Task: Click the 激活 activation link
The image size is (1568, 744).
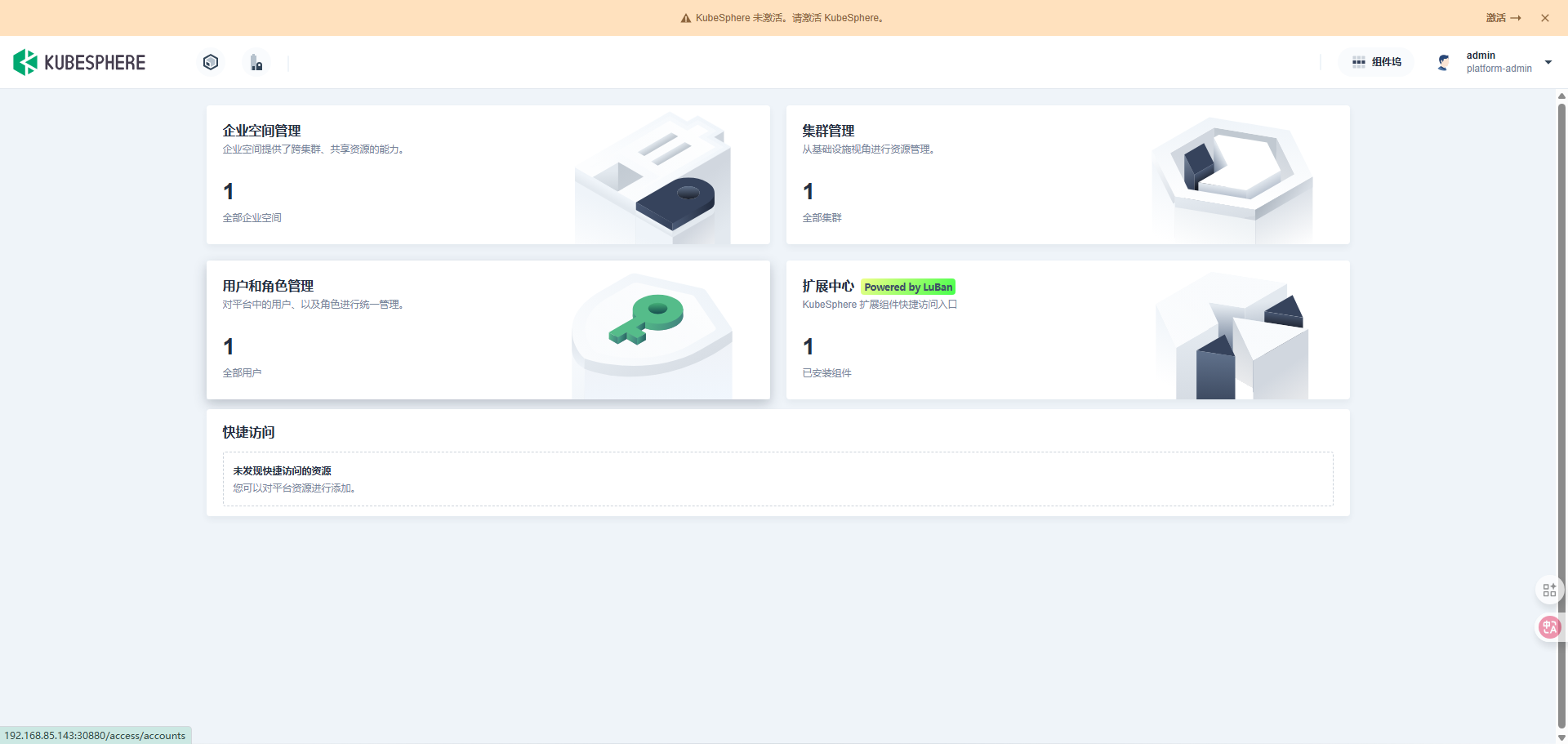Action: pos(1503,18)
